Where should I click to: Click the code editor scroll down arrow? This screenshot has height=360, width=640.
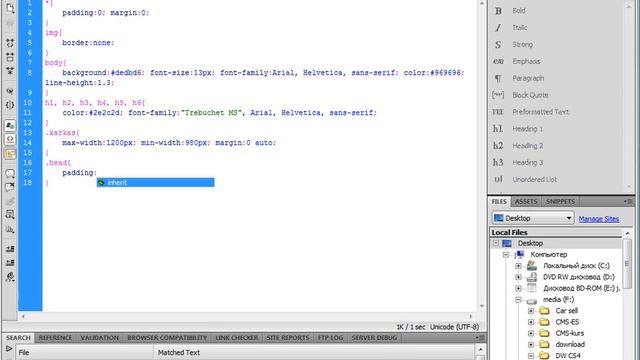pyautogui.click(x=482, y=306)
